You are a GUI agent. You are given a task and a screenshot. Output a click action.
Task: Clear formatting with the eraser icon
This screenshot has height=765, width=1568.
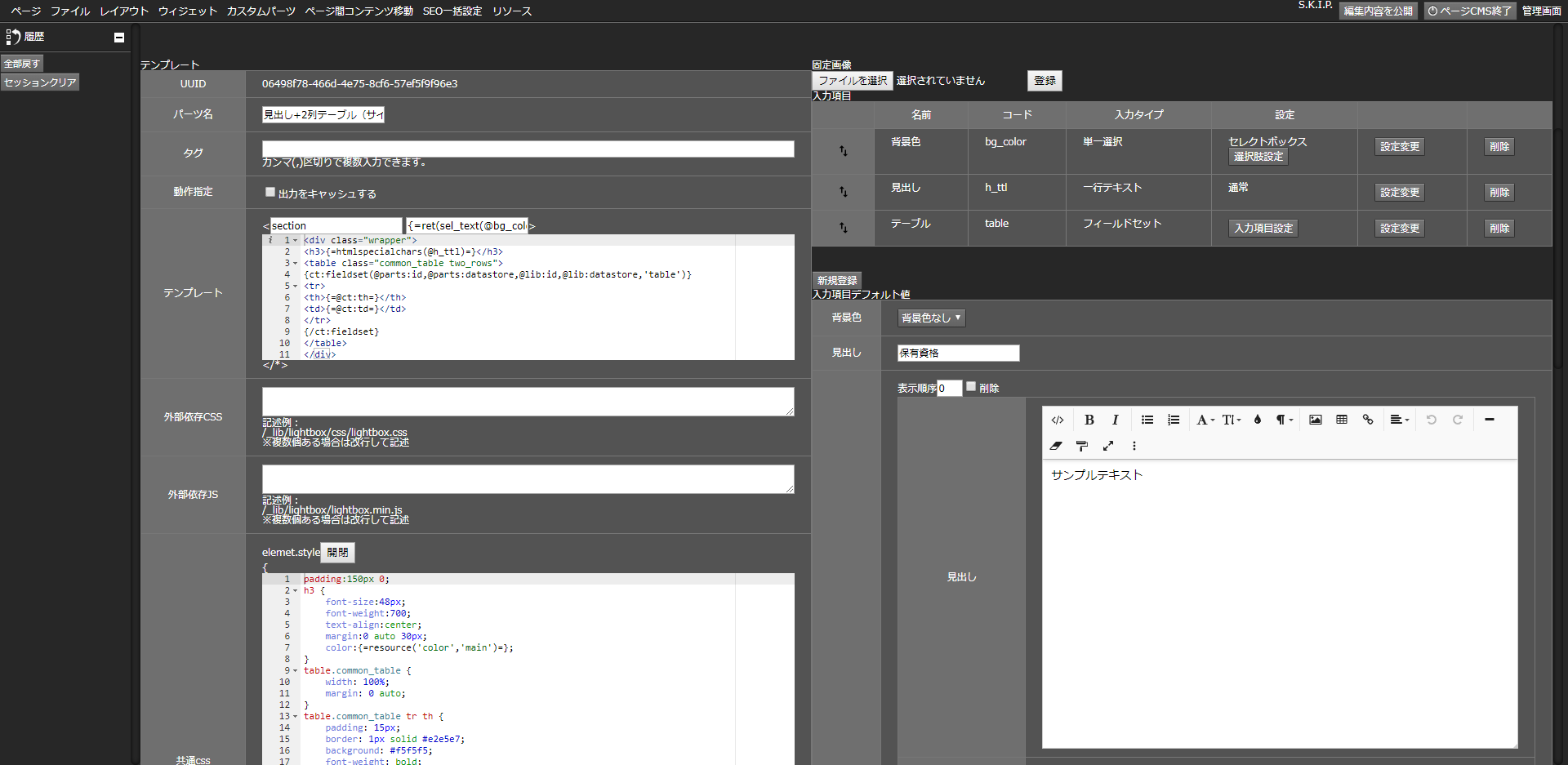[1056, 446]
